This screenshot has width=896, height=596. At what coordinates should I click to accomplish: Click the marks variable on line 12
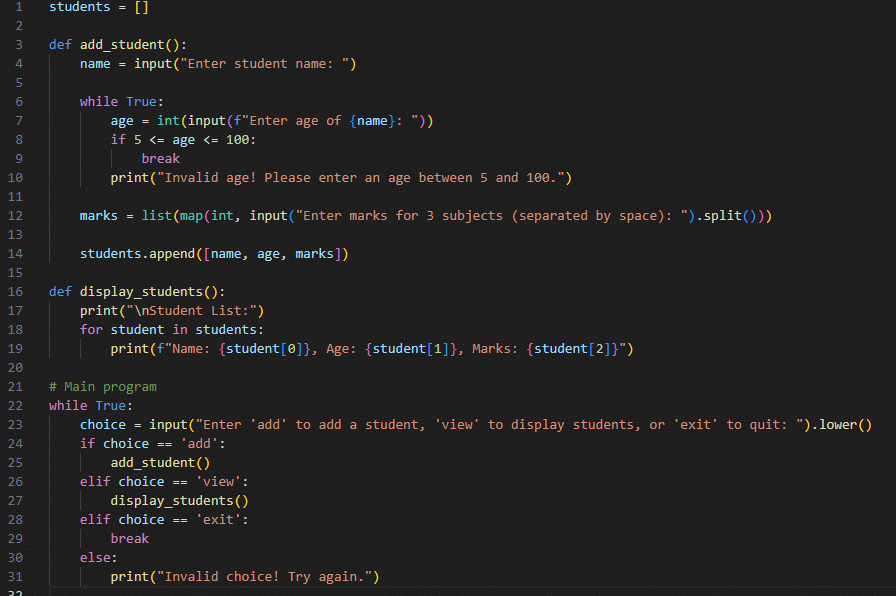coord(99,216)
